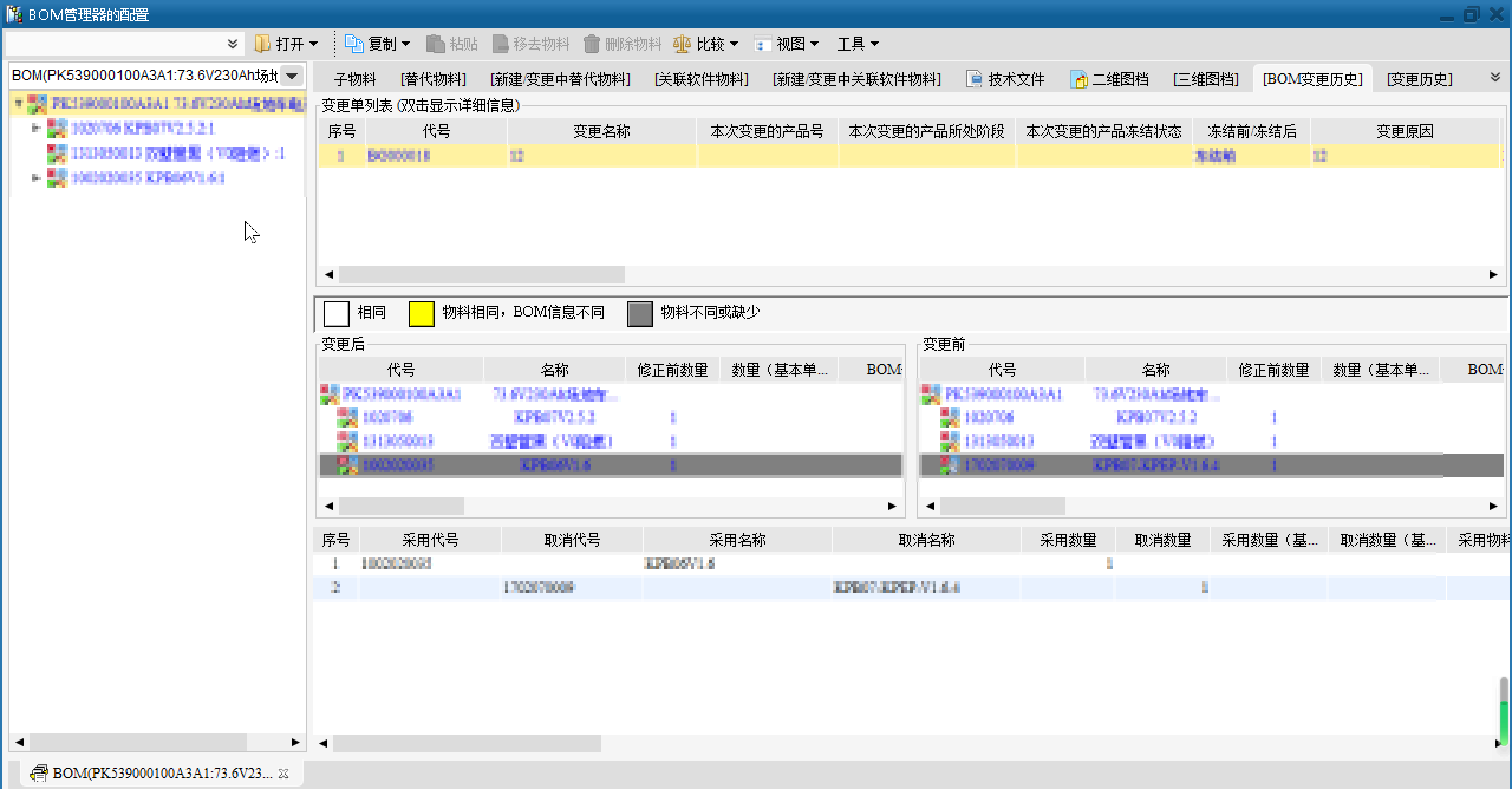Click the Open (打开) folder icon

tap(262, 44)
